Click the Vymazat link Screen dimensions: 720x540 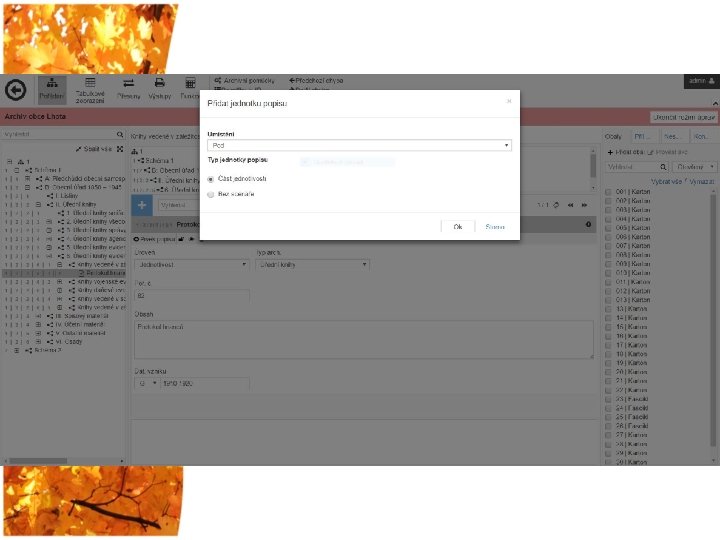(701, 182)
